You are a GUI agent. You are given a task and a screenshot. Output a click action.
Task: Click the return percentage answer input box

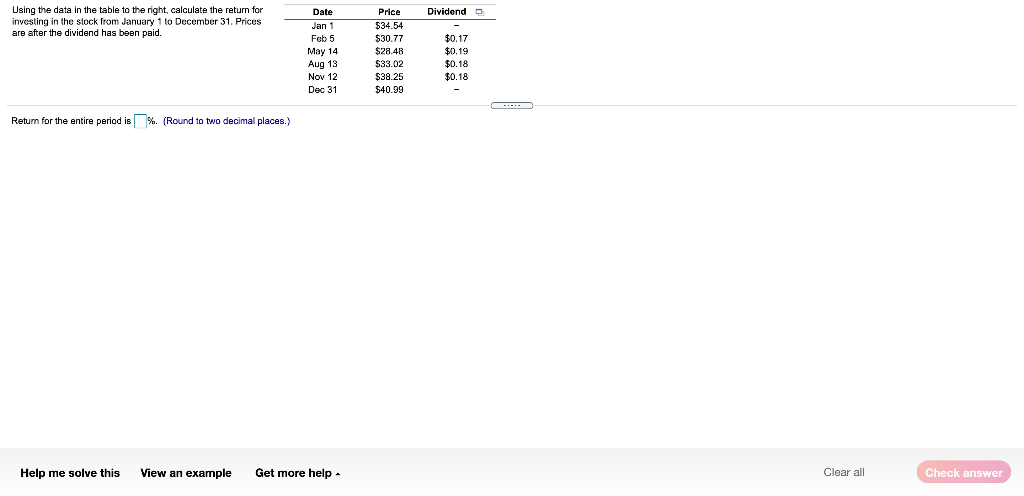[140, 121]
